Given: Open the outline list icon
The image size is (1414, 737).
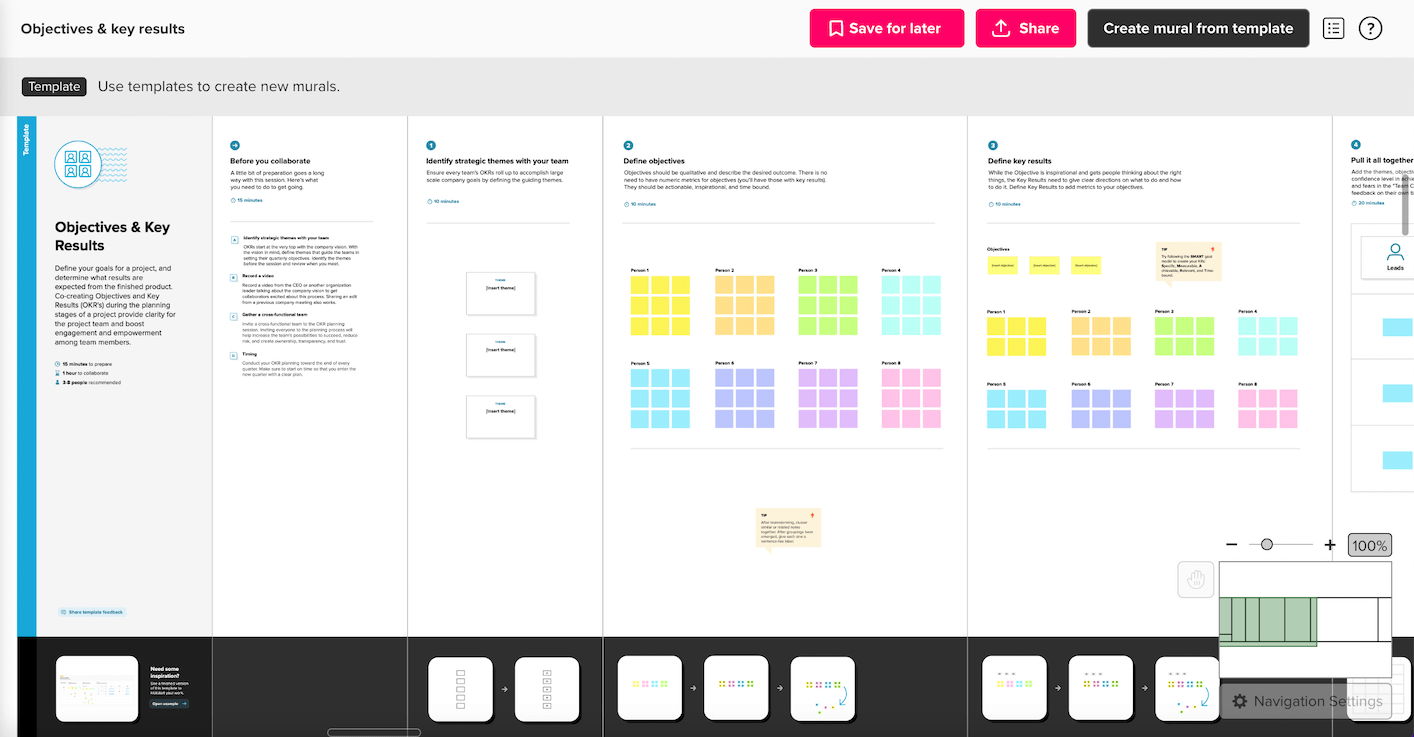Looking at the screenshot, I should coord(1333,28).
